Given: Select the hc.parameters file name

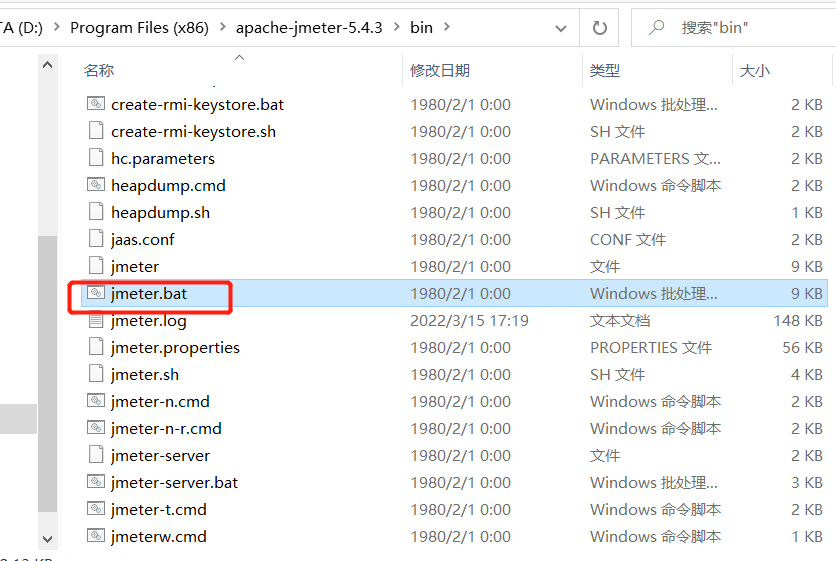Looking at the screenshot, I should click(163, 159).
